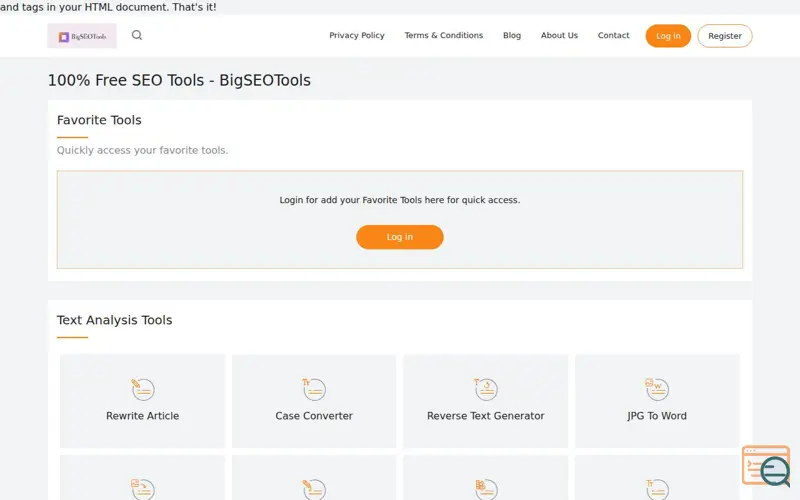
Task: Open Terms & Conditions page
Action: click(444, 35)
